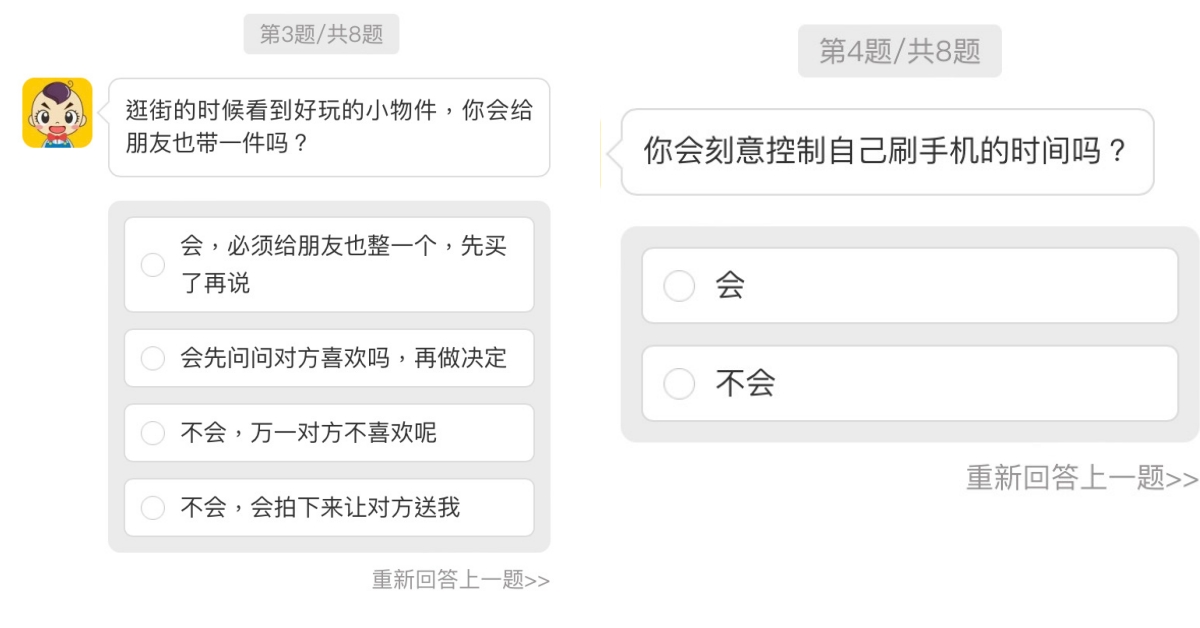
Task: Select radio circle for '不会，会拍下来让对方送我'
Action: click(153, 508)
